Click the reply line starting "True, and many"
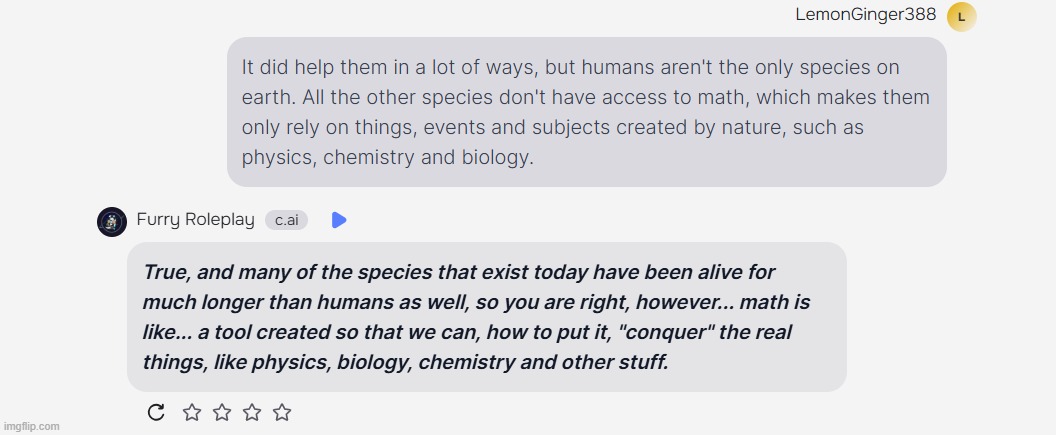 pos(459,273)
